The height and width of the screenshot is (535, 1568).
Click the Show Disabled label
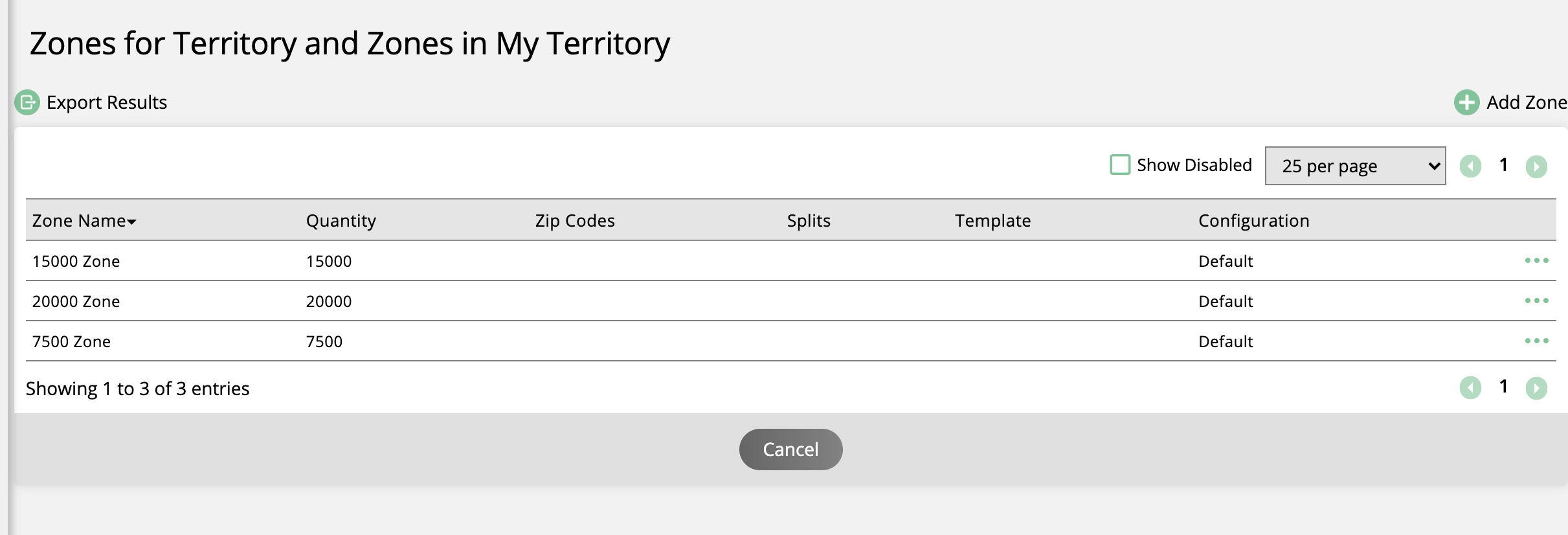(x=1194, y=165)
